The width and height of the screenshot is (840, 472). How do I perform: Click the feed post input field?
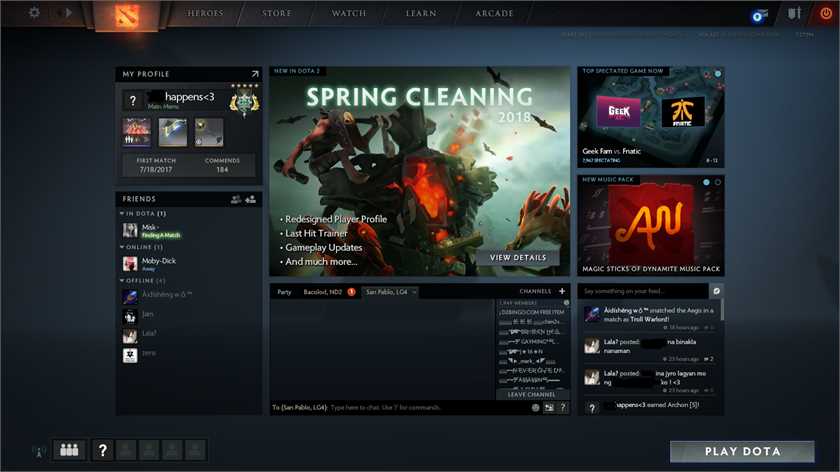point(643,290)
